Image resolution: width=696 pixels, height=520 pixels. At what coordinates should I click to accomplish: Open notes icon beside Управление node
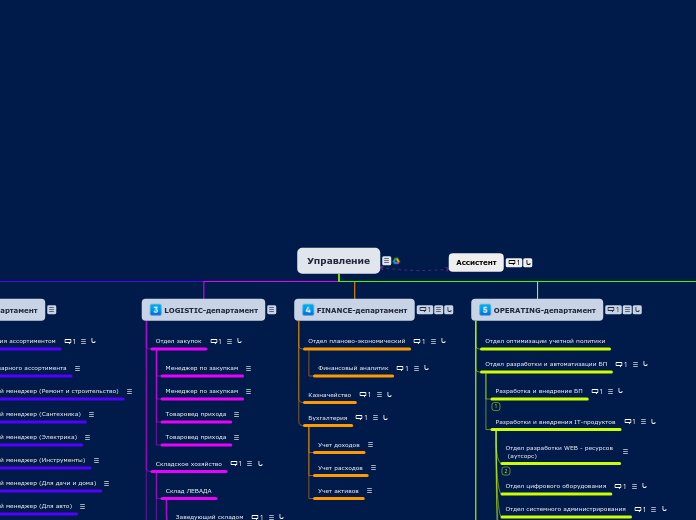pyautogui.click(x=387, y=261)
